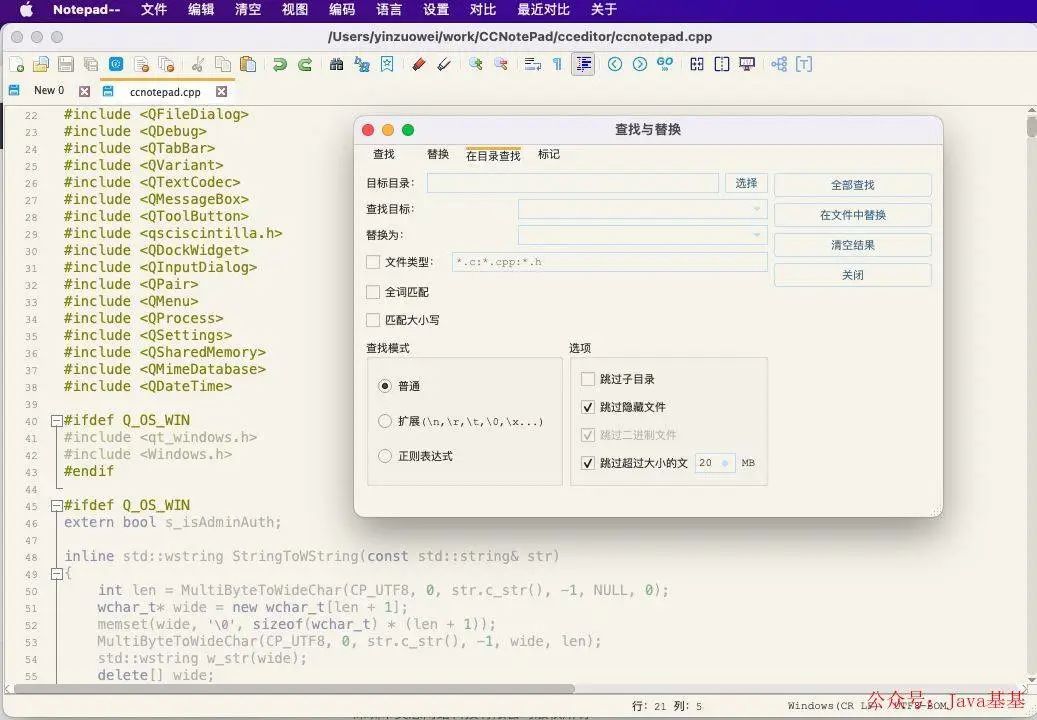Click the save file floppy icon

coord(65,64)
